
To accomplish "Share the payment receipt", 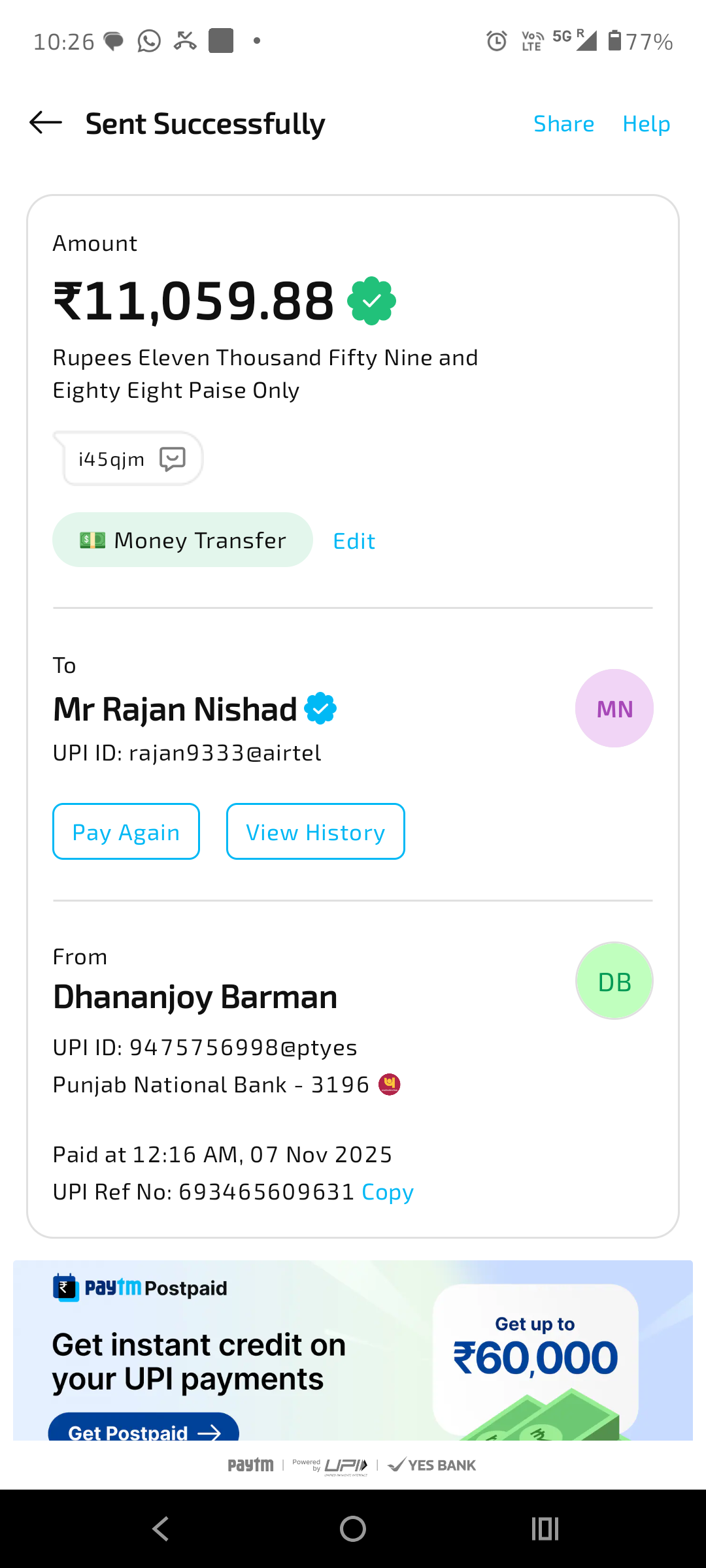I will 563,124.
